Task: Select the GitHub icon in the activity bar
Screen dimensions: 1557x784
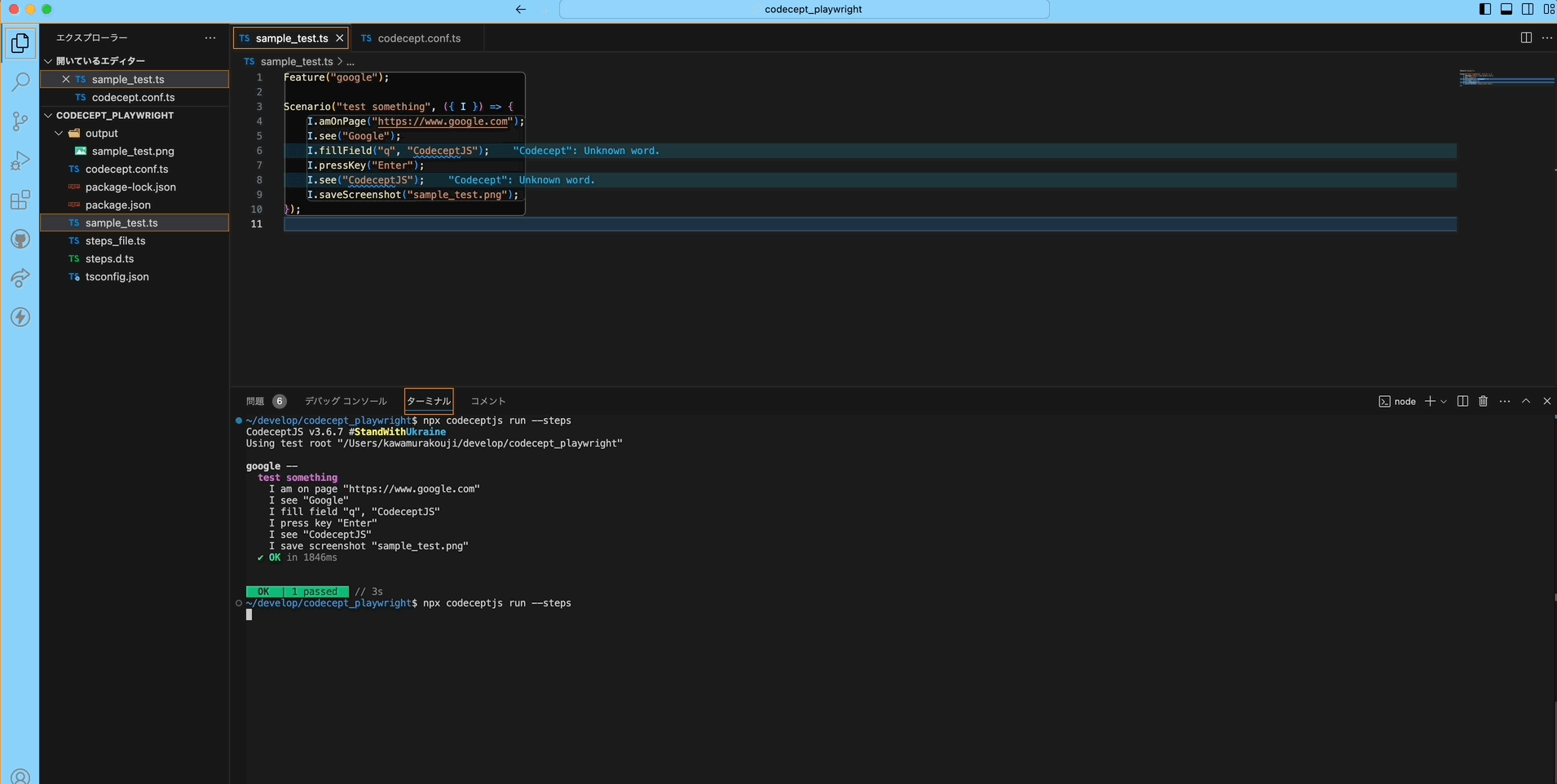Action: click(x=20, y=239)
